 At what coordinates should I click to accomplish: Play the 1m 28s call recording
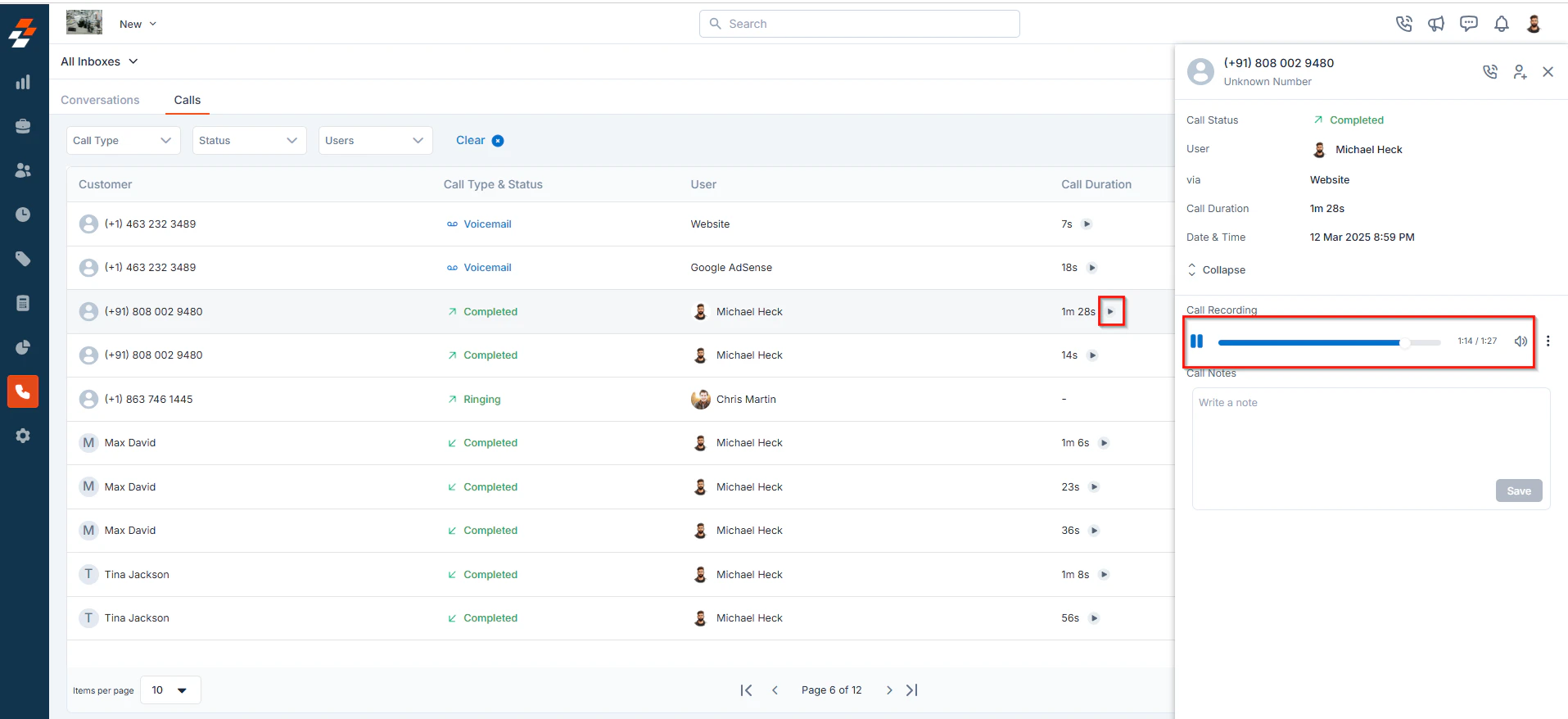1110,312
